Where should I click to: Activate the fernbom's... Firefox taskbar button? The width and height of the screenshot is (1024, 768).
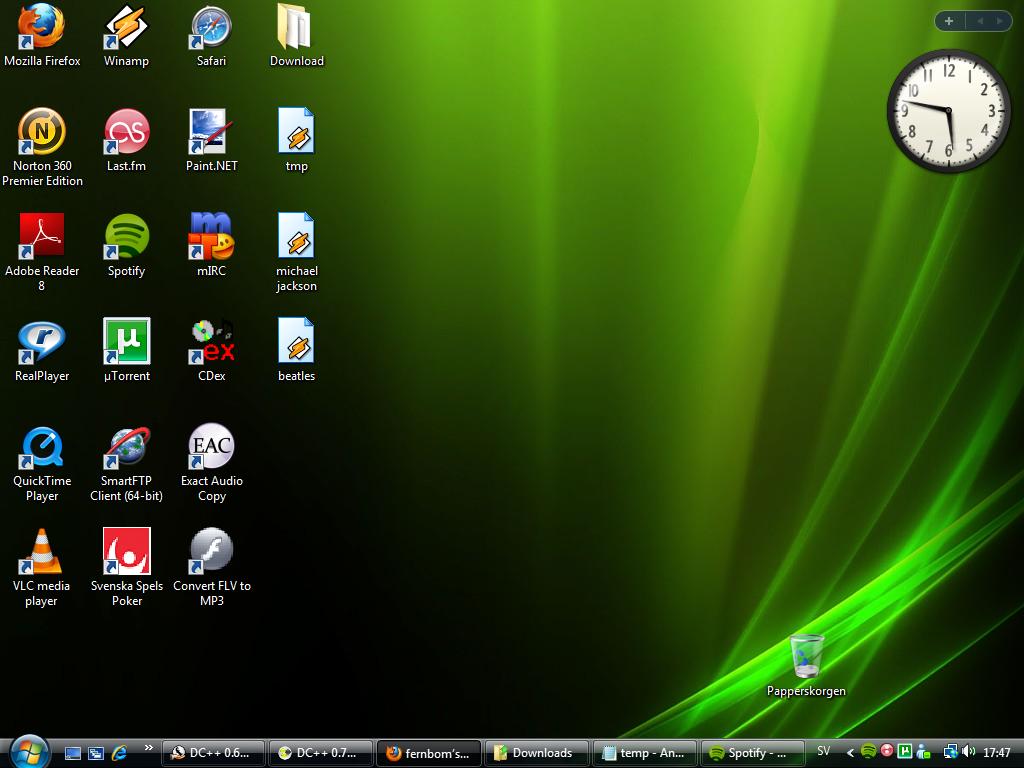click(x=429, y=753)
